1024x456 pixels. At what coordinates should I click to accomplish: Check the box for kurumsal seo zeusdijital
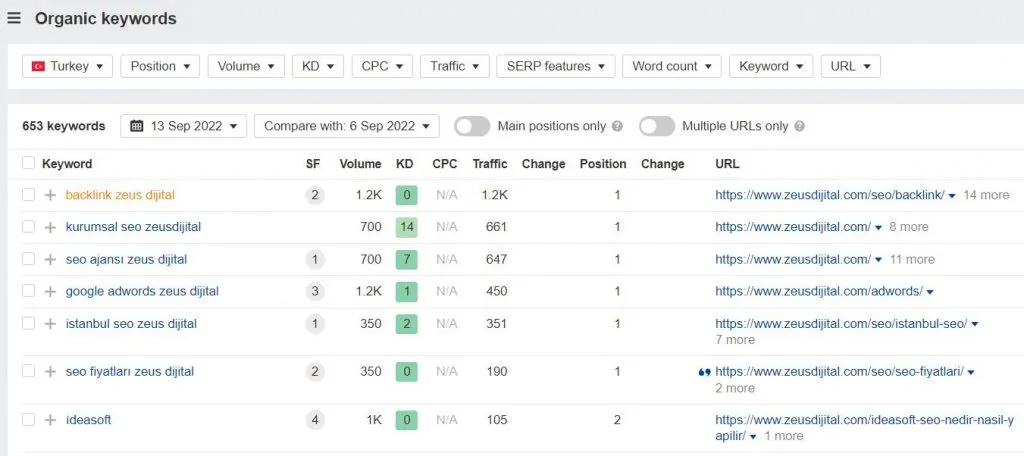pos(28,227)
